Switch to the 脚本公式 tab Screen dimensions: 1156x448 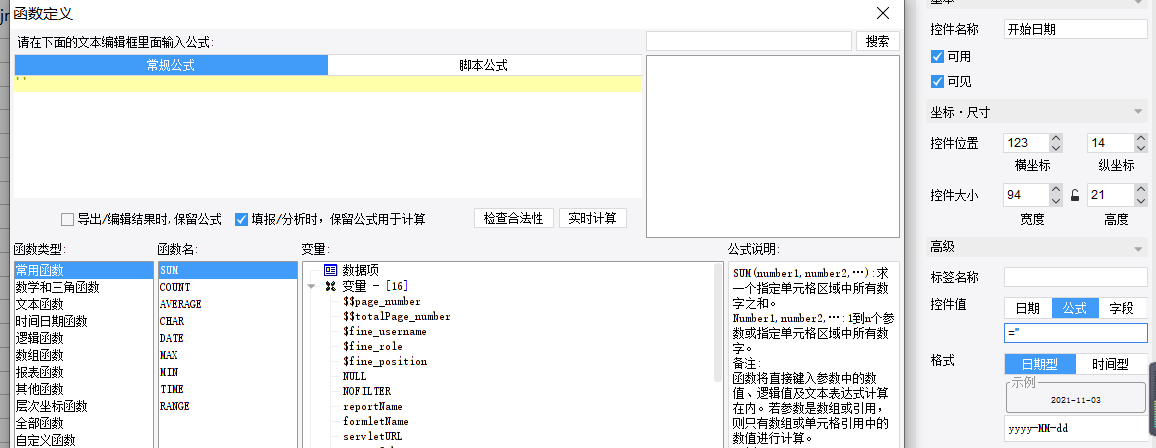484,65
